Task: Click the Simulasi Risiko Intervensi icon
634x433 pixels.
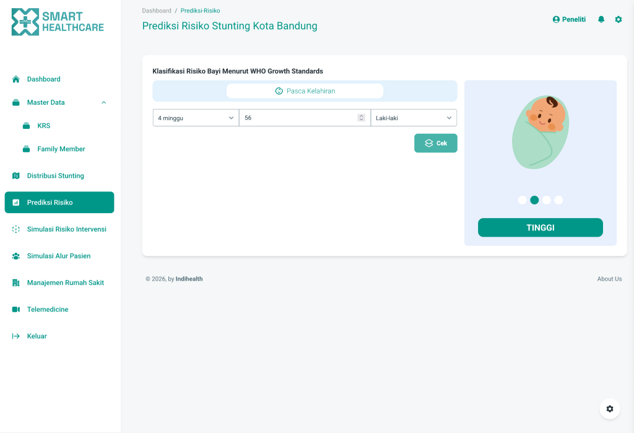Action: [x=16, y=229]
